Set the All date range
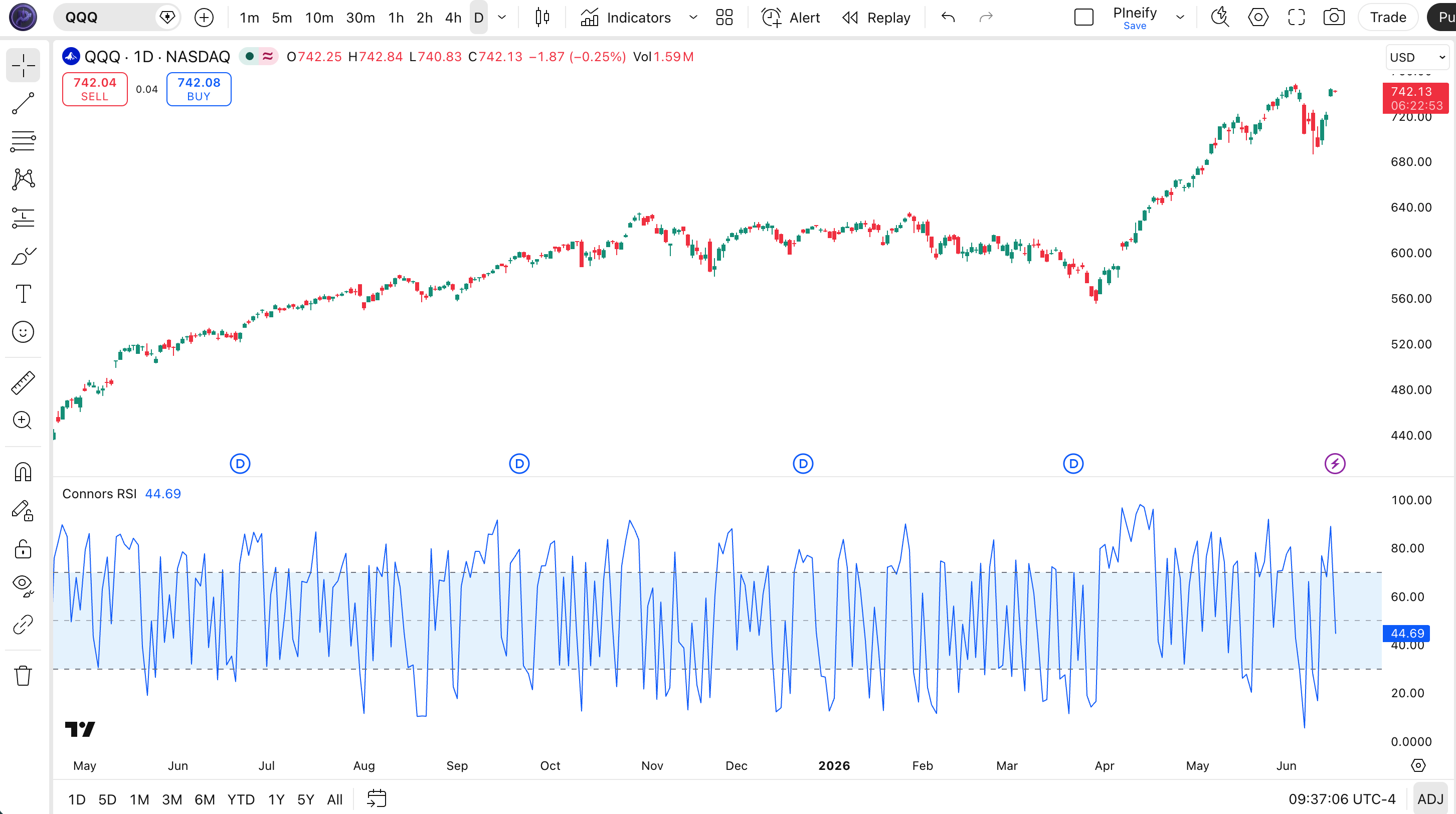Image resolution: width=1456 pixels, height=814 pixels. tap(334, 799)
